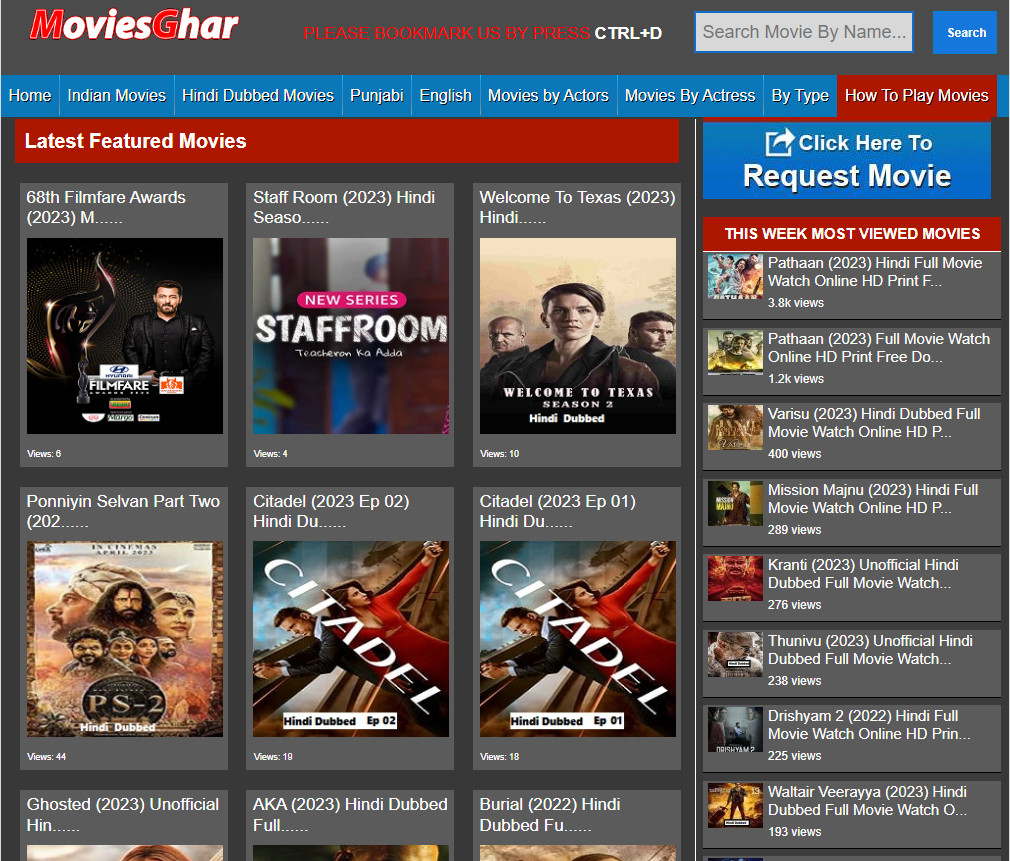
Task: Click the Mission Majnu sidebar thumbnail
Action: 735,503
